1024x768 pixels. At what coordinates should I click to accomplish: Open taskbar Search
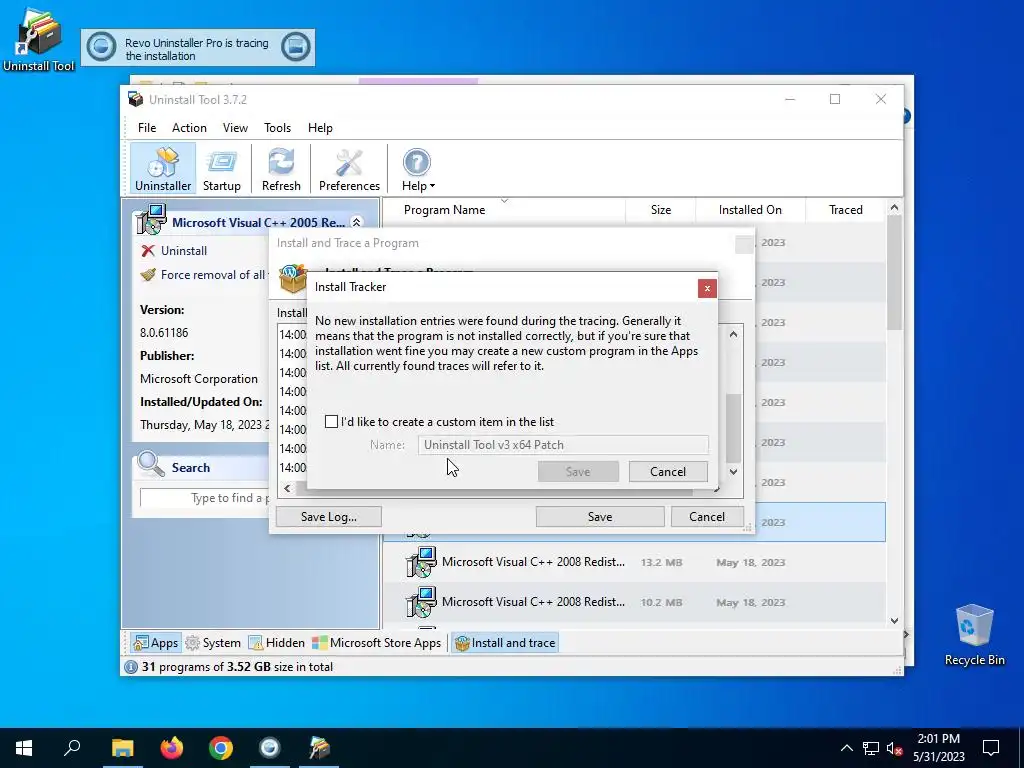tap(72, 748)
